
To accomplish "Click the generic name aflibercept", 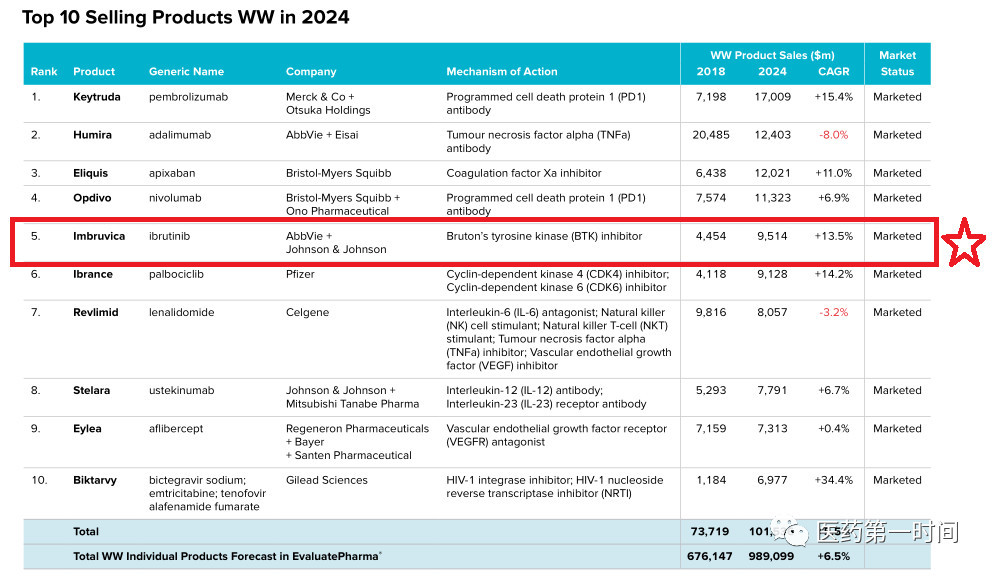I will (x=176, y=429).
